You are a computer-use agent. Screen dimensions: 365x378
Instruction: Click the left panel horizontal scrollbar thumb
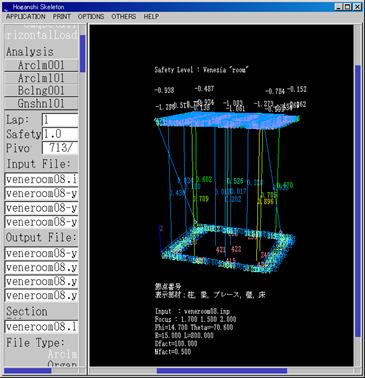click(x=28, y=371)
